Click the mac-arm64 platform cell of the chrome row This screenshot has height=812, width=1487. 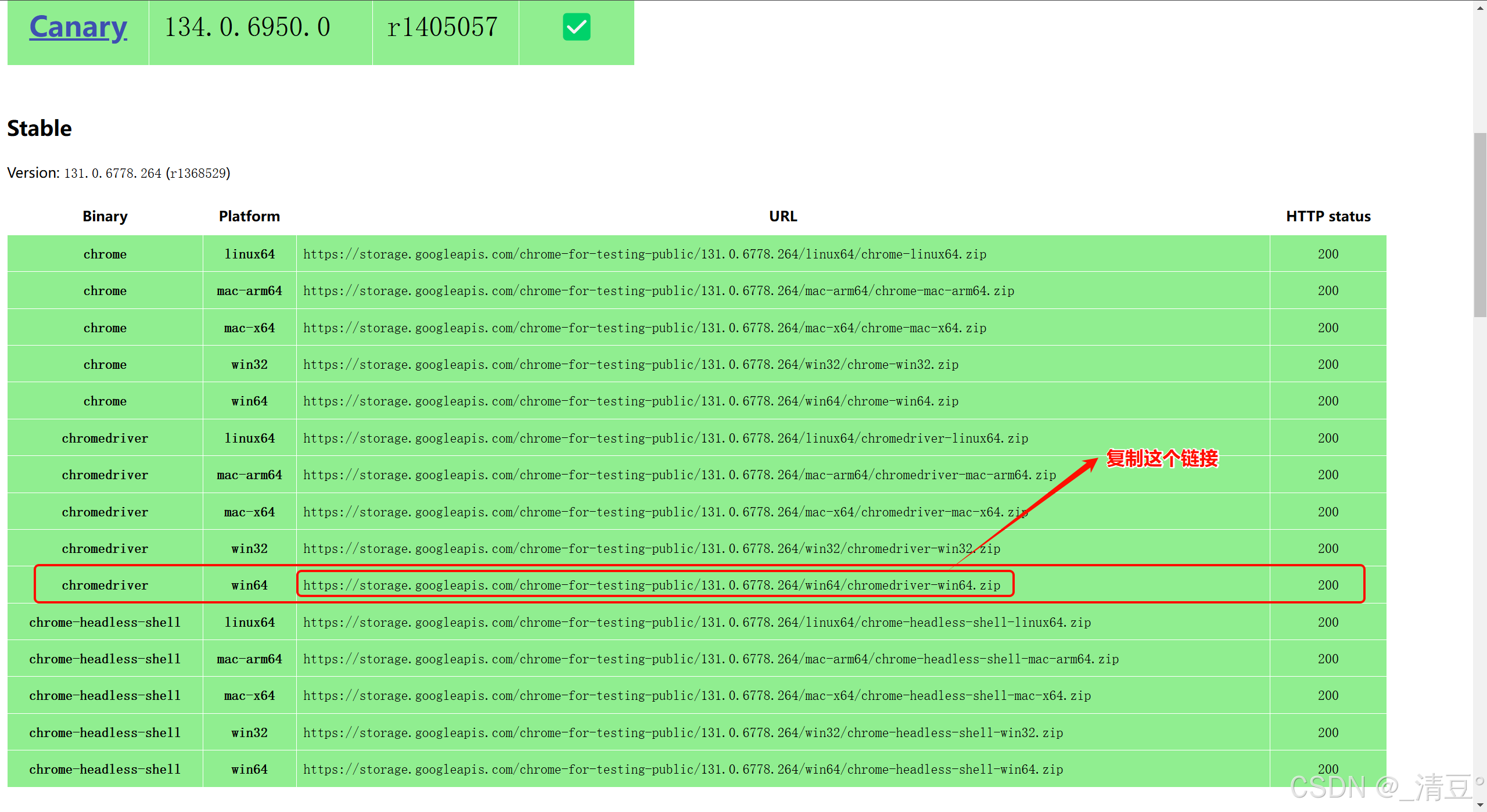coord(249,291)
